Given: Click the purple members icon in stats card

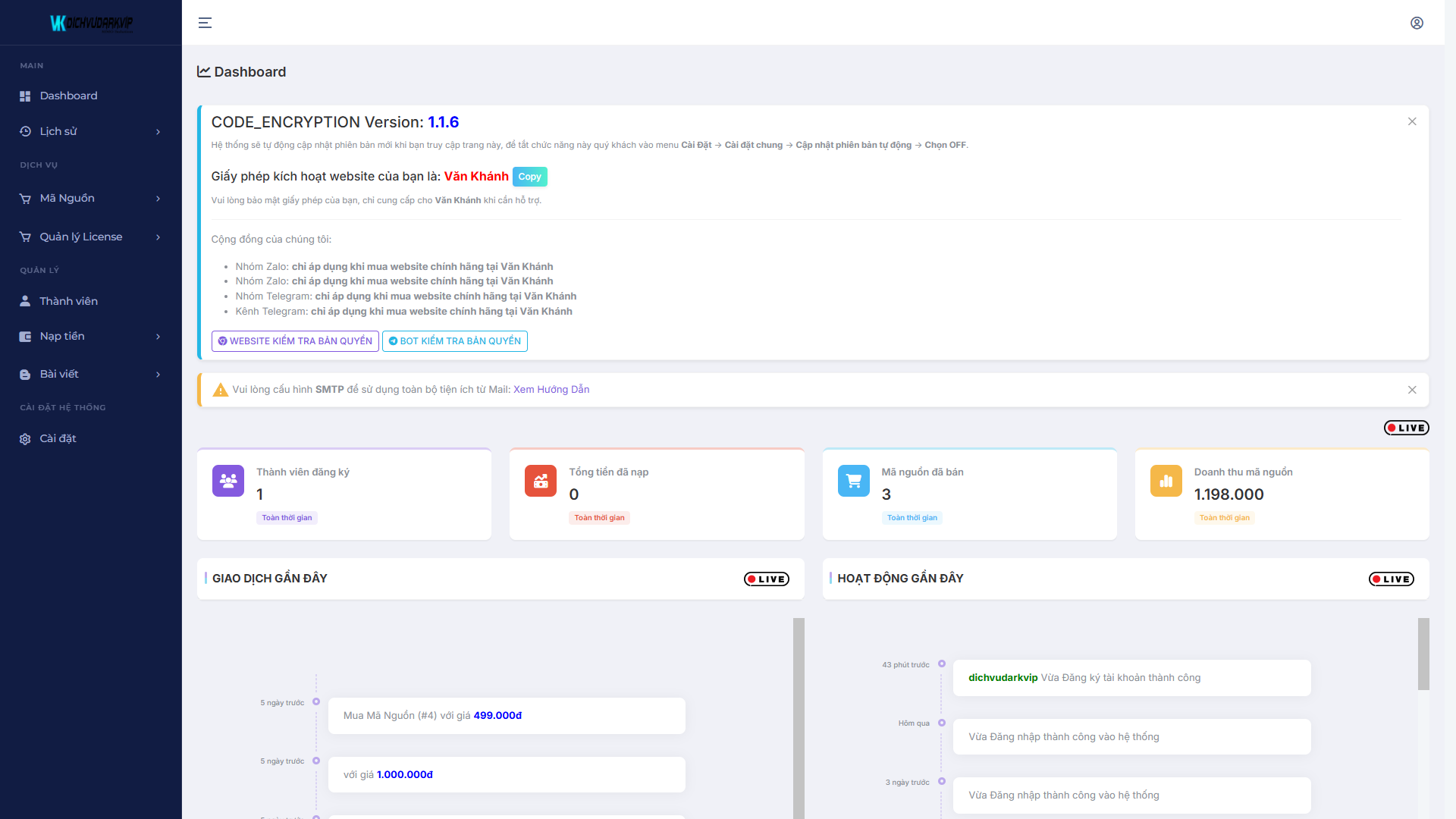Looking at the screenshot, I should point(228,481).
